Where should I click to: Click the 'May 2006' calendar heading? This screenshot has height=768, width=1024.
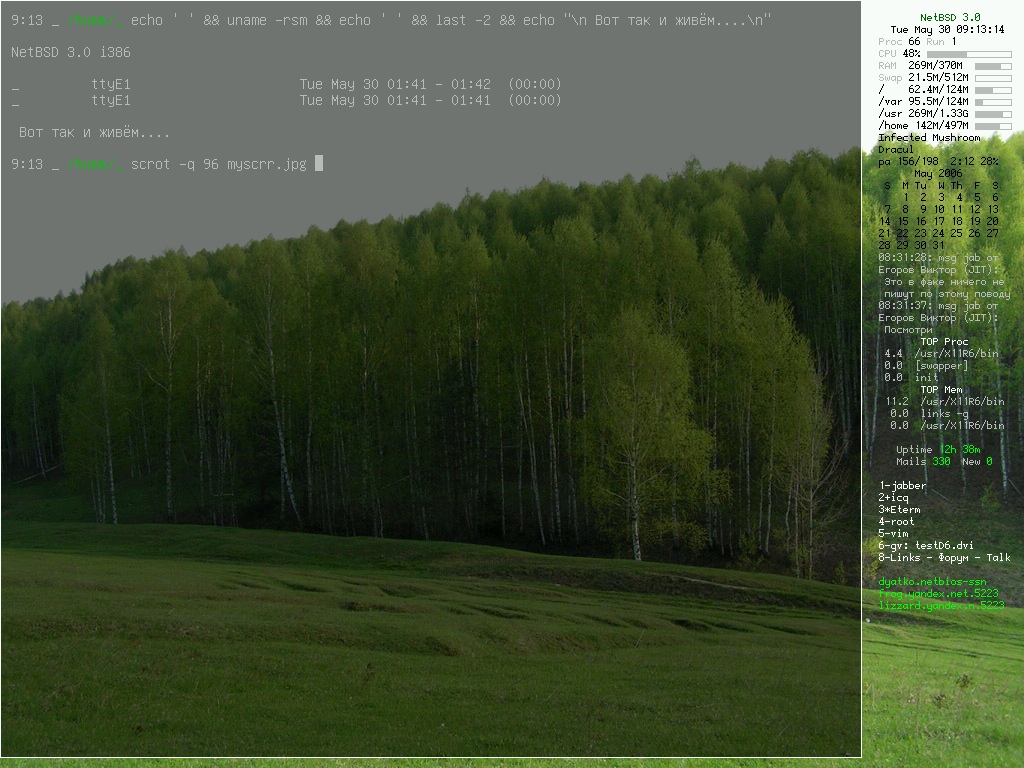pyautogui.click(x=938, y=174)
